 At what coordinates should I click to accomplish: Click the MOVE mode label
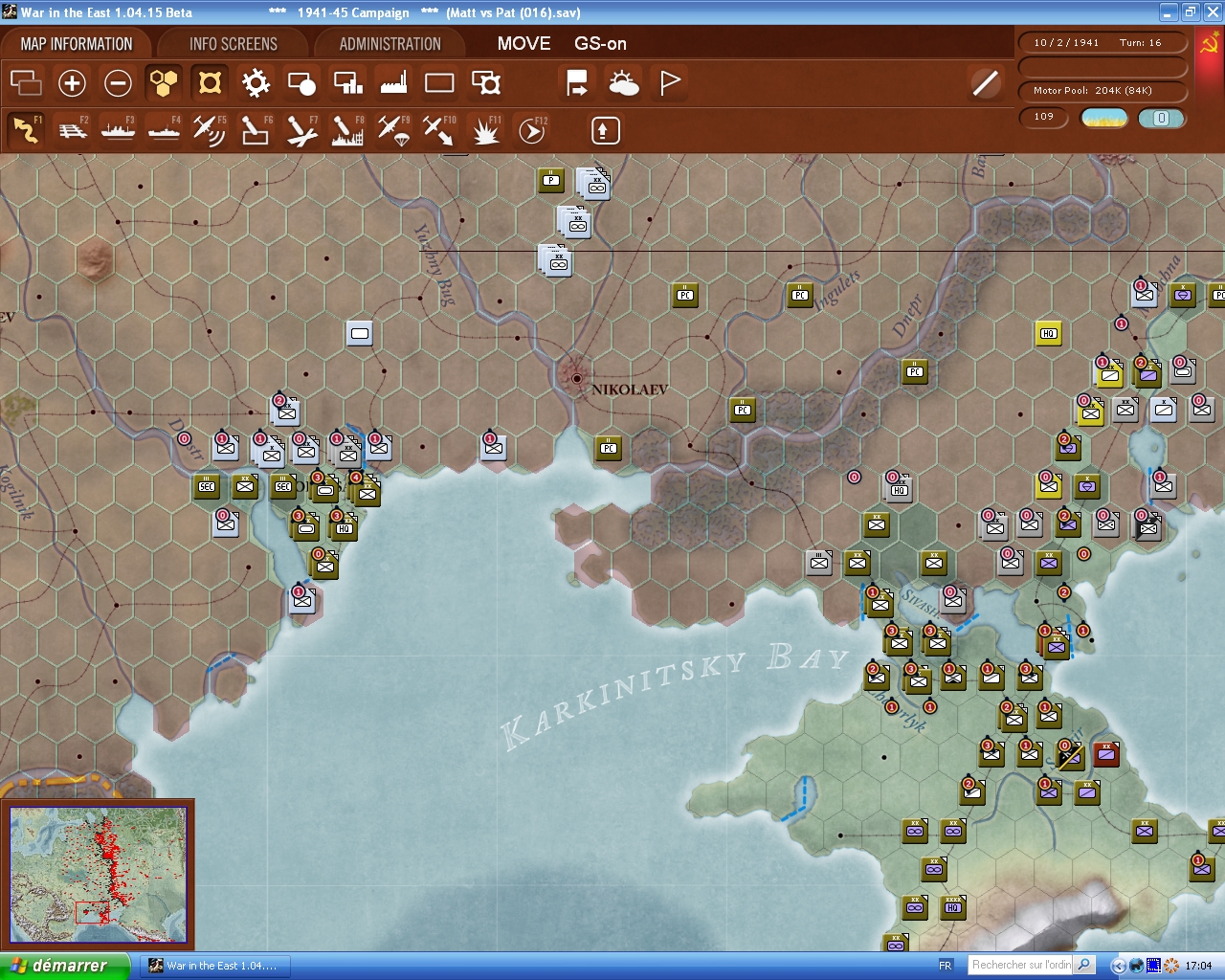pyautogui.click(x=523, y=44)
